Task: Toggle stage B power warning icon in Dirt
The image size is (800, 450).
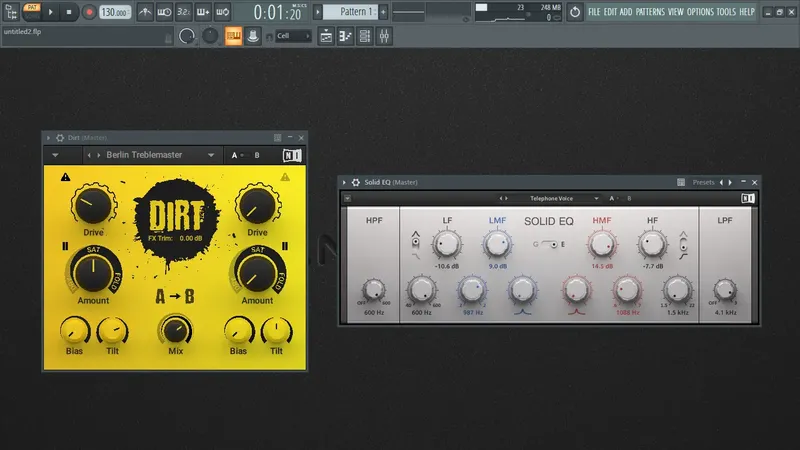Action: pyautogui.click(x=285, y=177)
